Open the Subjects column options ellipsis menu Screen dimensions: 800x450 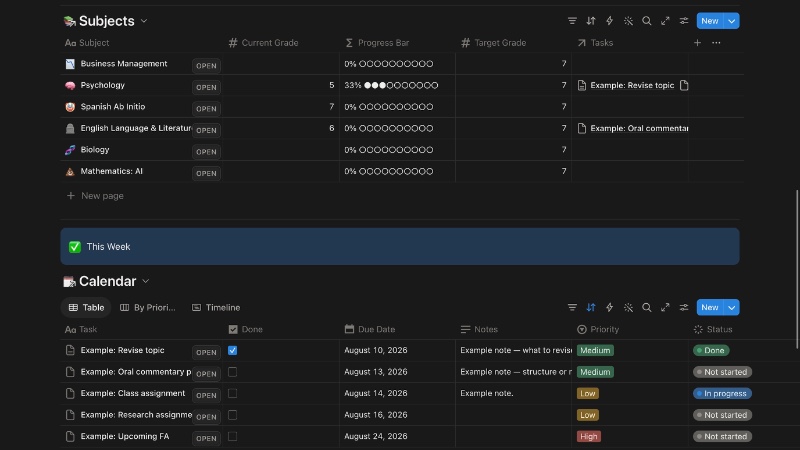716,43
